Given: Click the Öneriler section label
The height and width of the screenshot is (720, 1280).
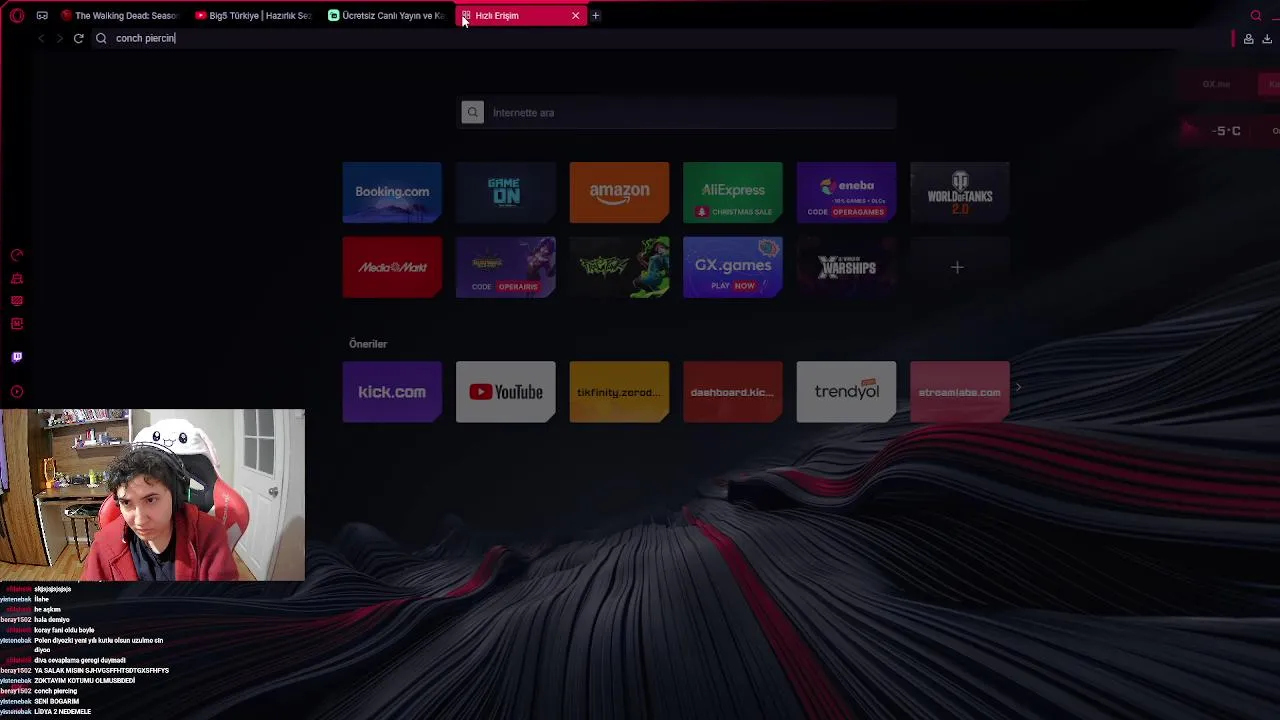Looking at the screenshot, I should (x=368, y=344).
